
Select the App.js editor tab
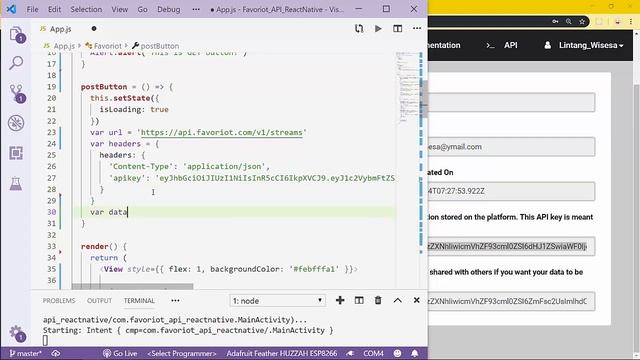pyautogui.click(x=60, y=29)
